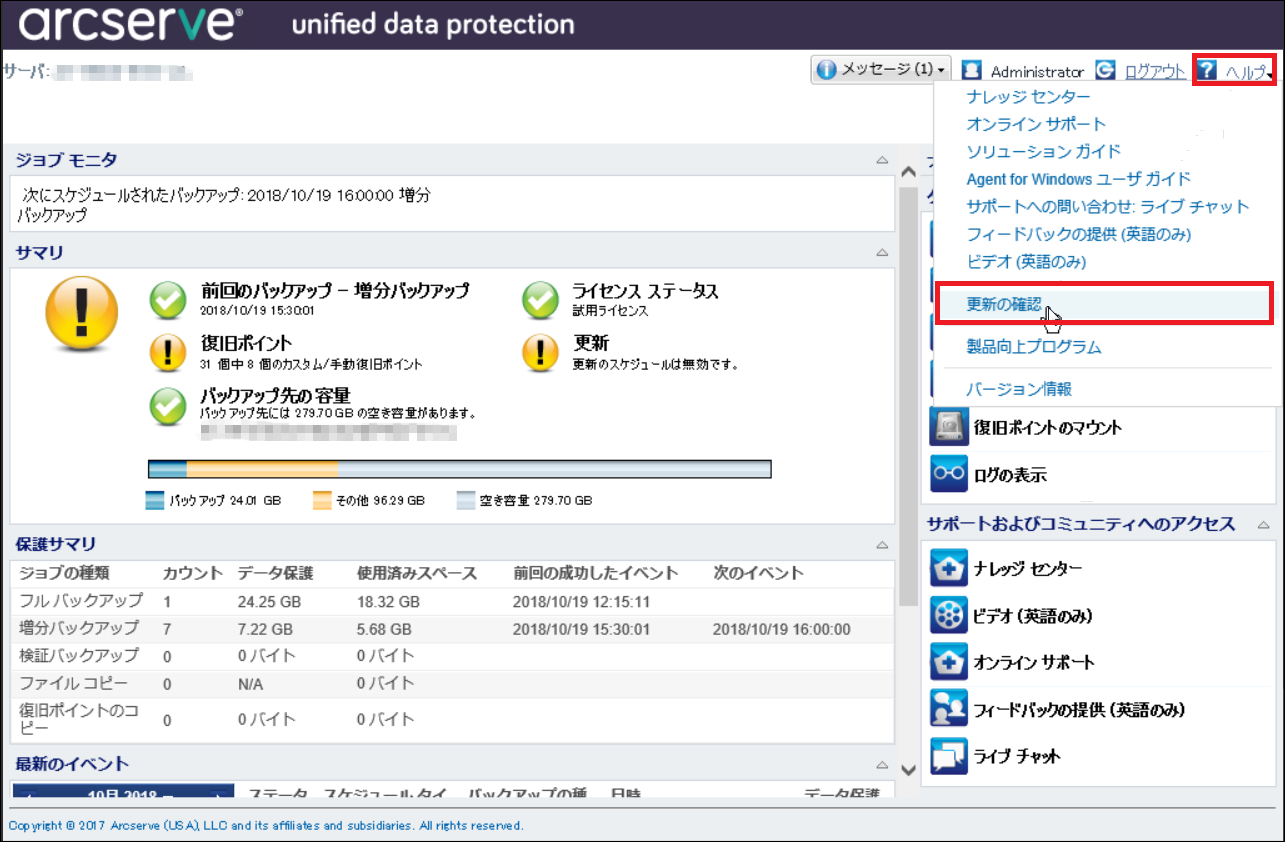Image resolution: width=1285 pixels, height=842 pixels.
Task: Select 製品向上プログラム menu item
Action: (x=1034, y=347)
